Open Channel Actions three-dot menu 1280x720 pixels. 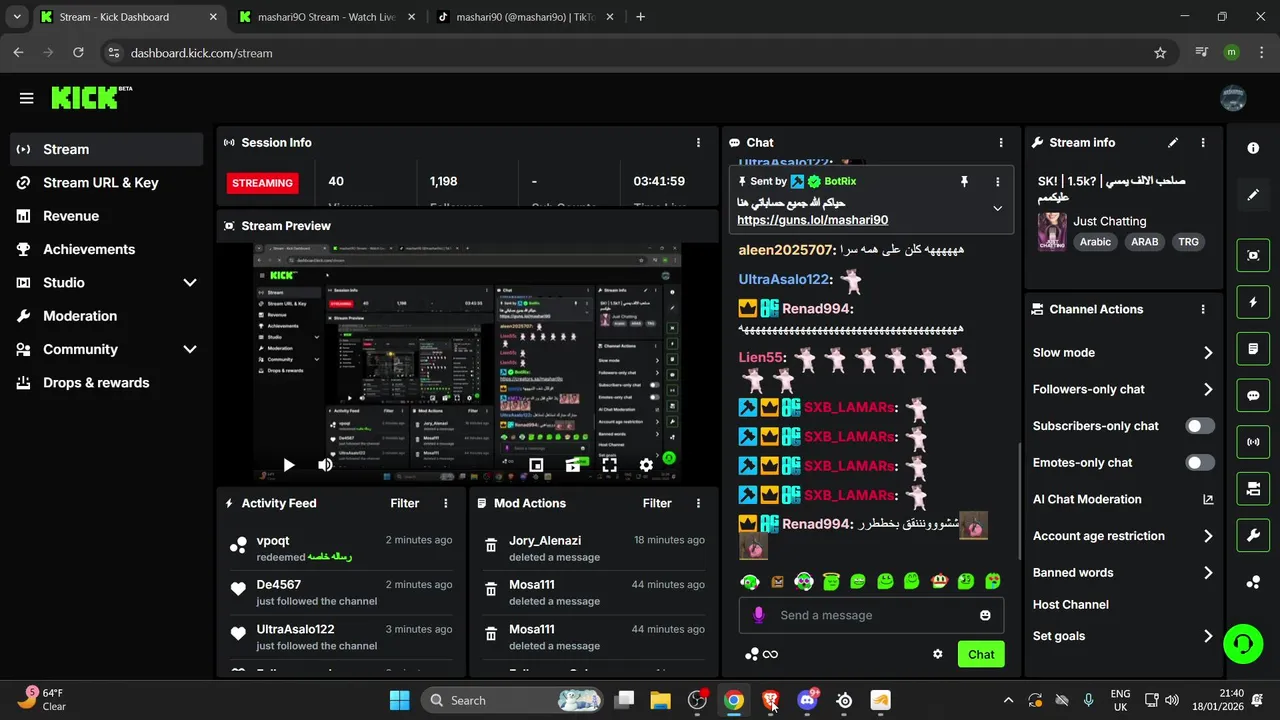(1203, 310)
